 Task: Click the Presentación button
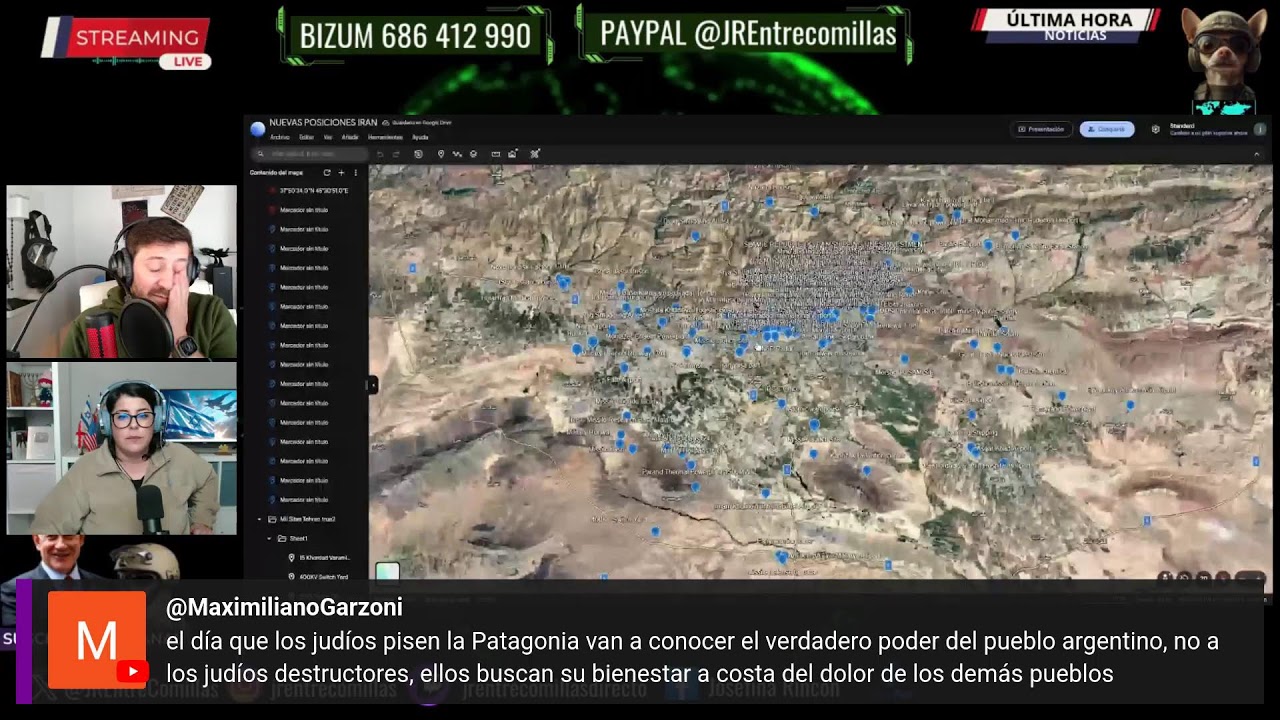pyautogui.click(x=1041, y=129)
